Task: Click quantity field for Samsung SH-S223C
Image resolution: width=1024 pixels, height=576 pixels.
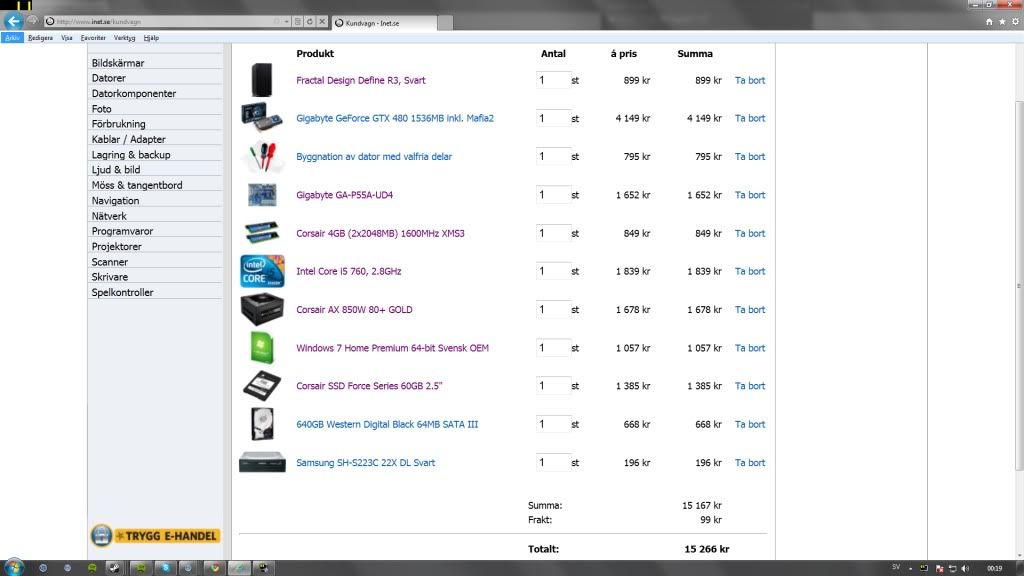Action: tap(553, 463)
